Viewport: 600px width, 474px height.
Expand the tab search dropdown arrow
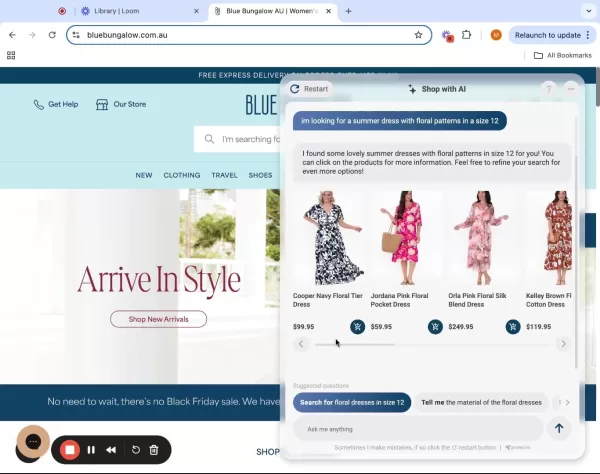coord(589,11)
